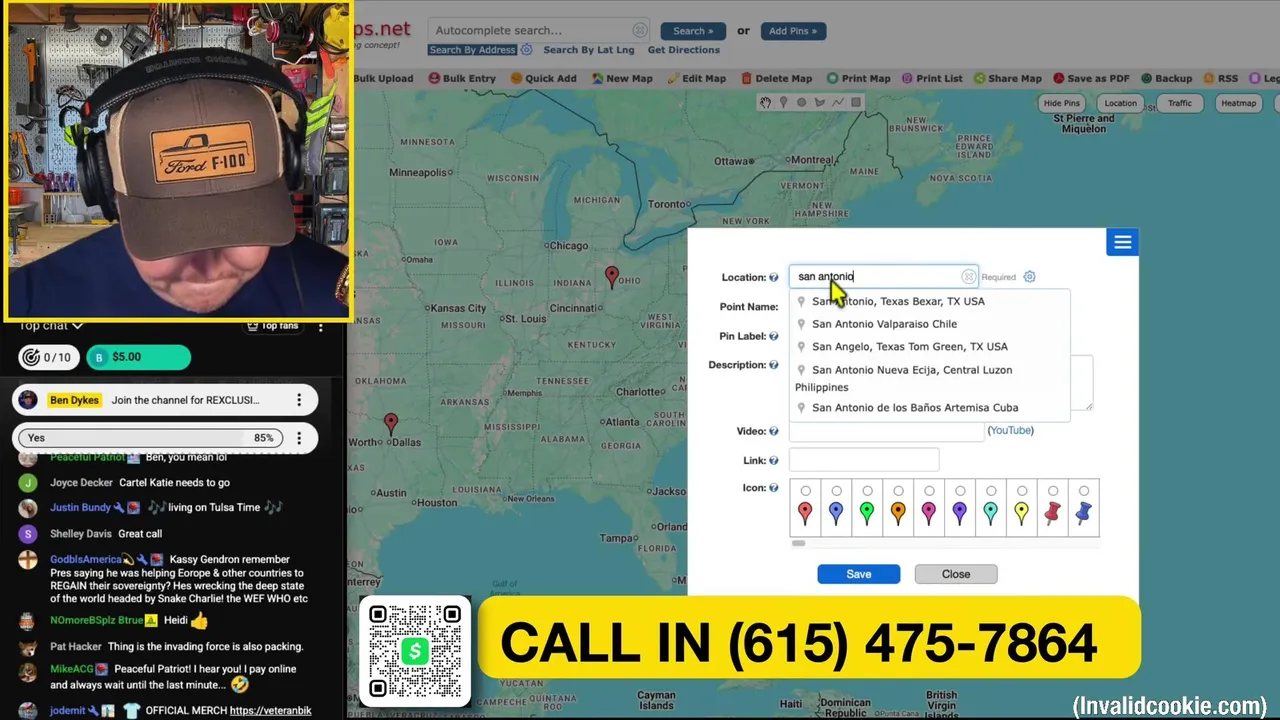Click the help icon beside Pin Label
This screenshot has height=720, width=1280.
(x=774, y=337)
